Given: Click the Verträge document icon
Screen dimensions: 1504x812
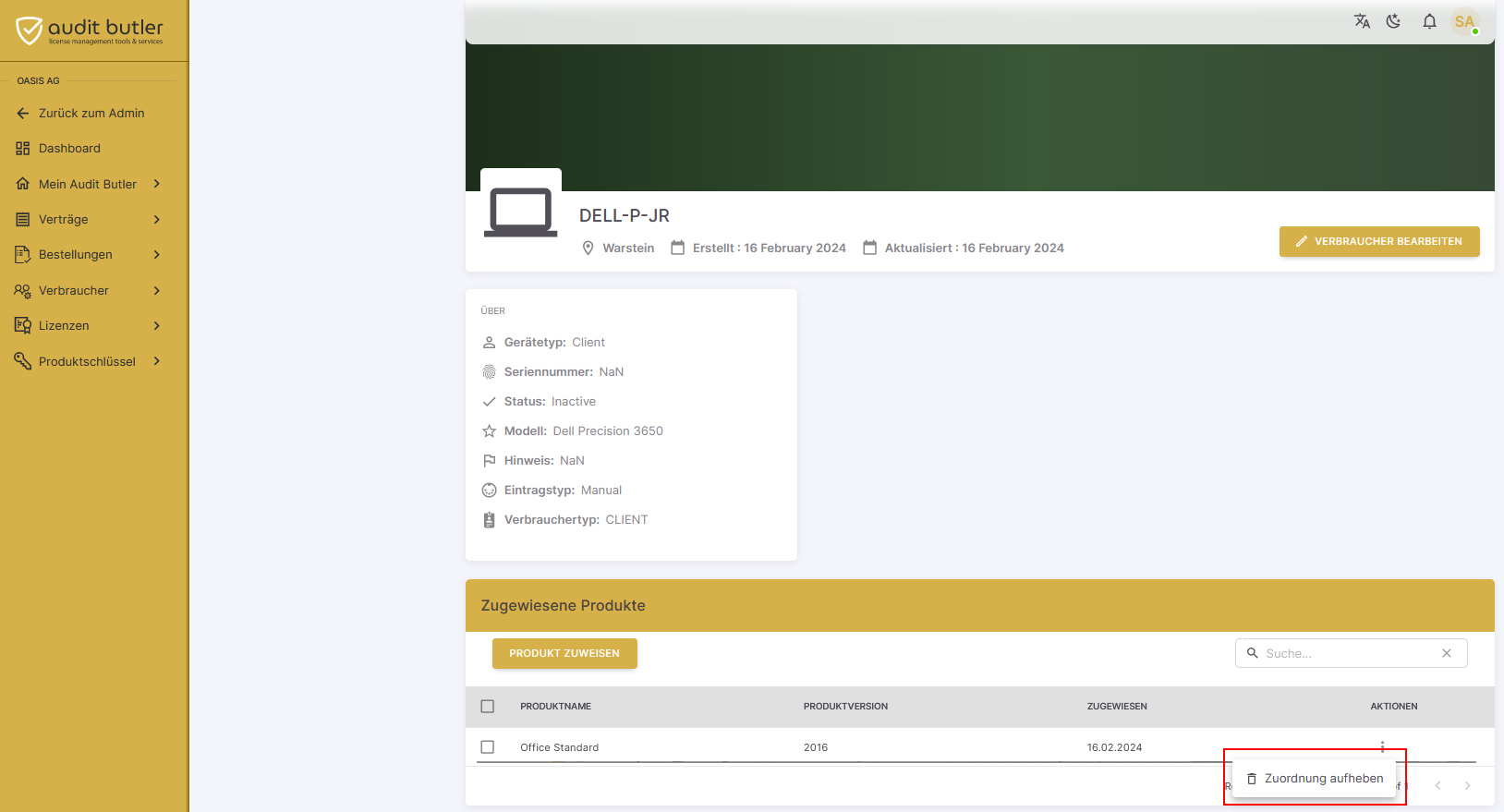Looking at the screenshot, I should pos(23,220).
